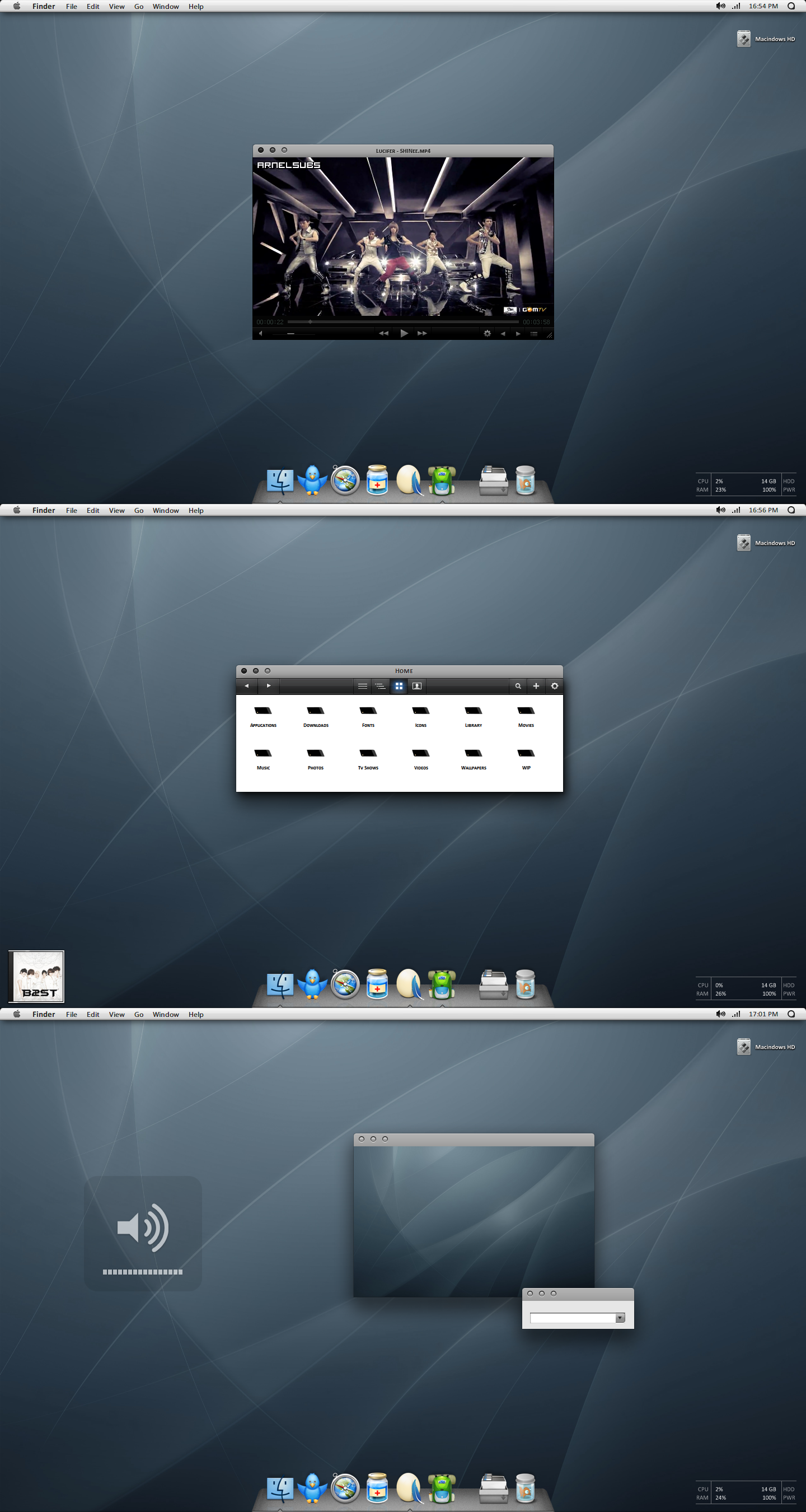This screenshot has width=806, height=1512.
Task: Open the Fonts folder
Action: [368, 716]
